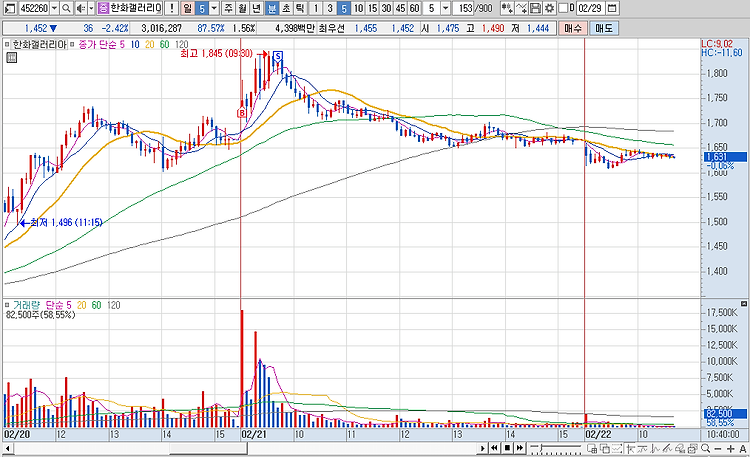Adjust the bottom zoom level slider
Image resolution: width=750 pixels, height=457 pixels.
556,448
